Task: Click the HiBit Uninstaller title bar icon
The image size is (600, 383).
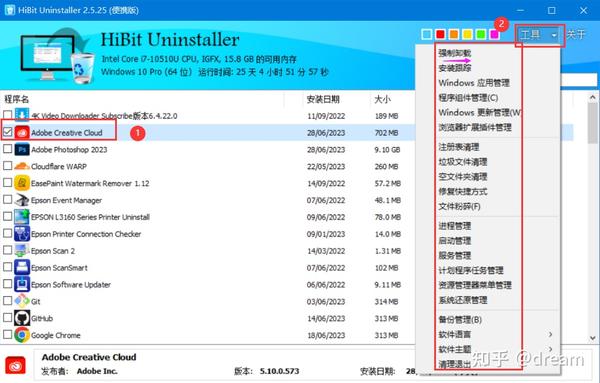Action: 10,10
